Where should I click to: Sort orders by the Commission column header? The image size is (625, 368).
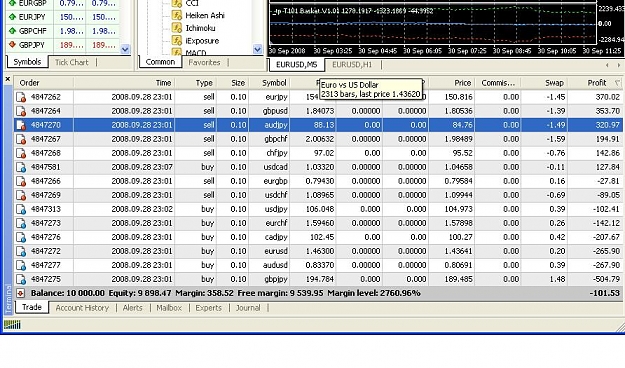coord(497,83)
